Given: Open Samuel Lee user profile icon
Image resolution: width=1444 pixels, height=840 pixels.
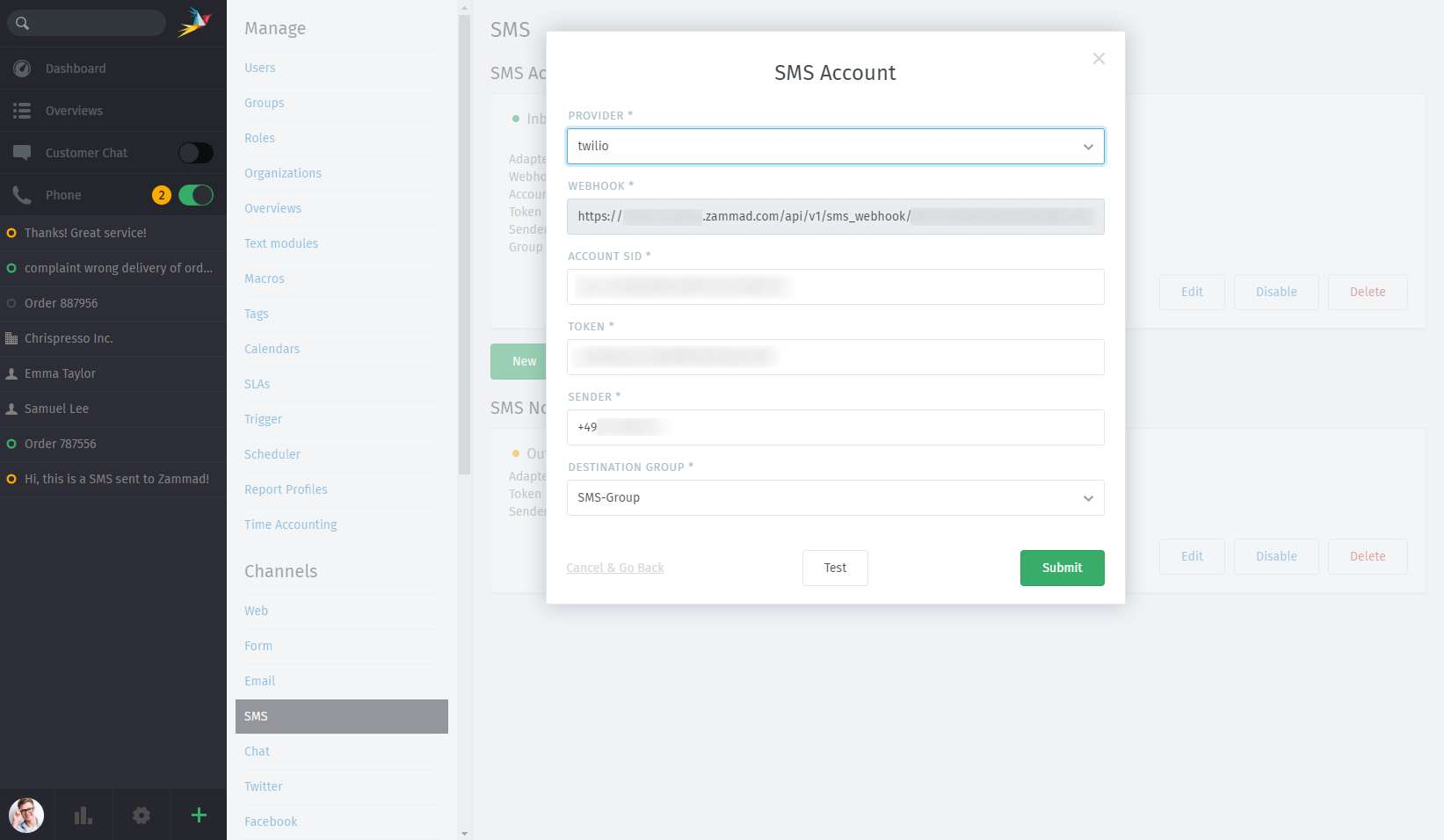Looking at the screenshot, I should click(x=11, y=409).
